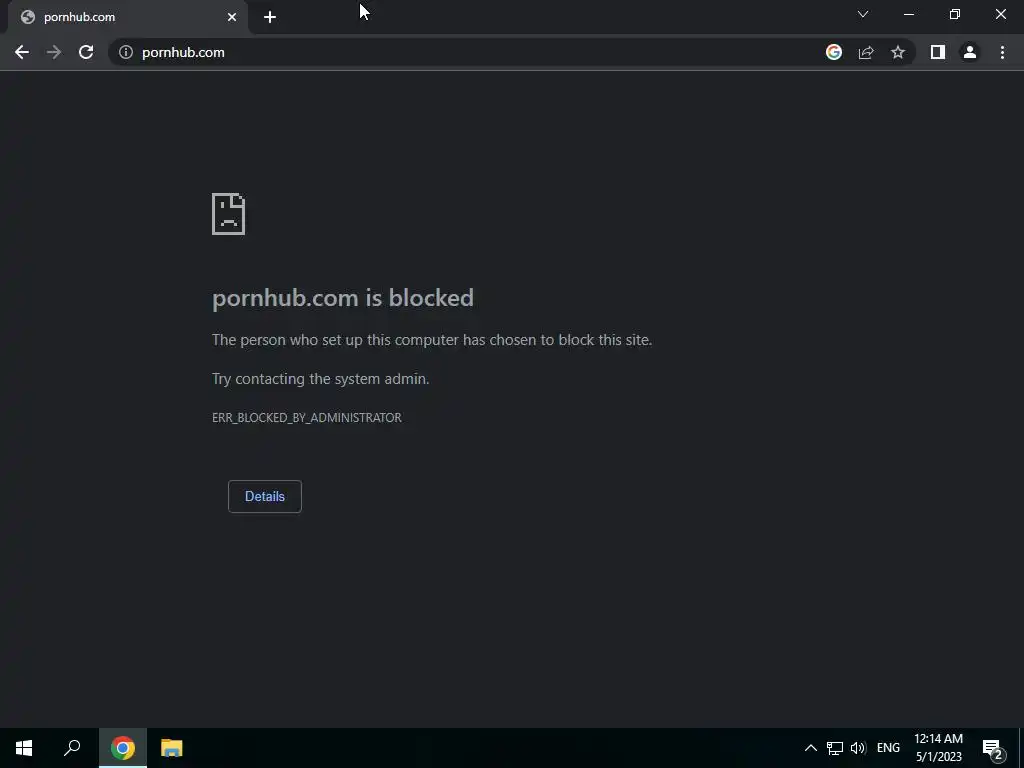Select the blocked site browser tab
The width and height of the screenshot is (1024, 768).
coord(127,17)
